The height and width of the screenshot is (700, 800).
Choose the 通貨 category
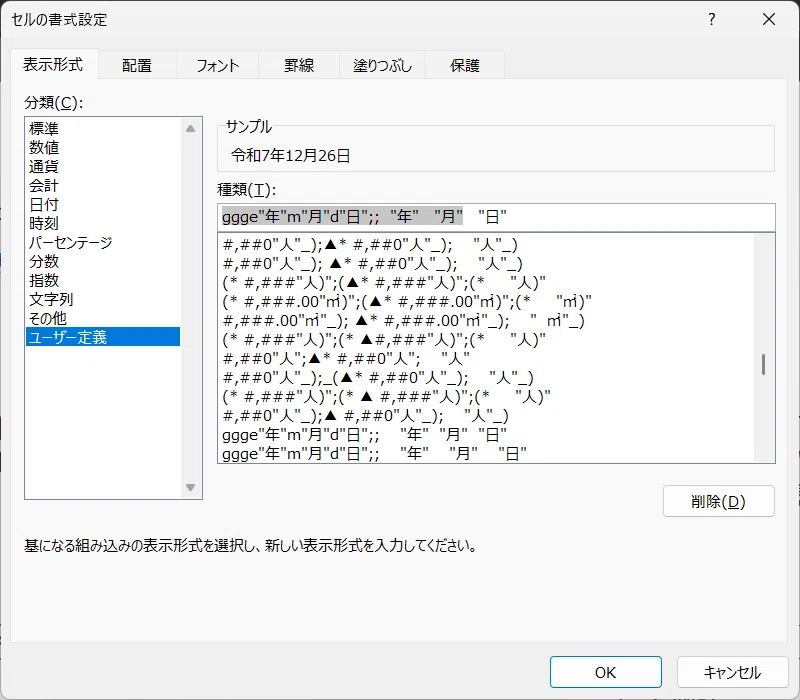[x=103, y=166]
